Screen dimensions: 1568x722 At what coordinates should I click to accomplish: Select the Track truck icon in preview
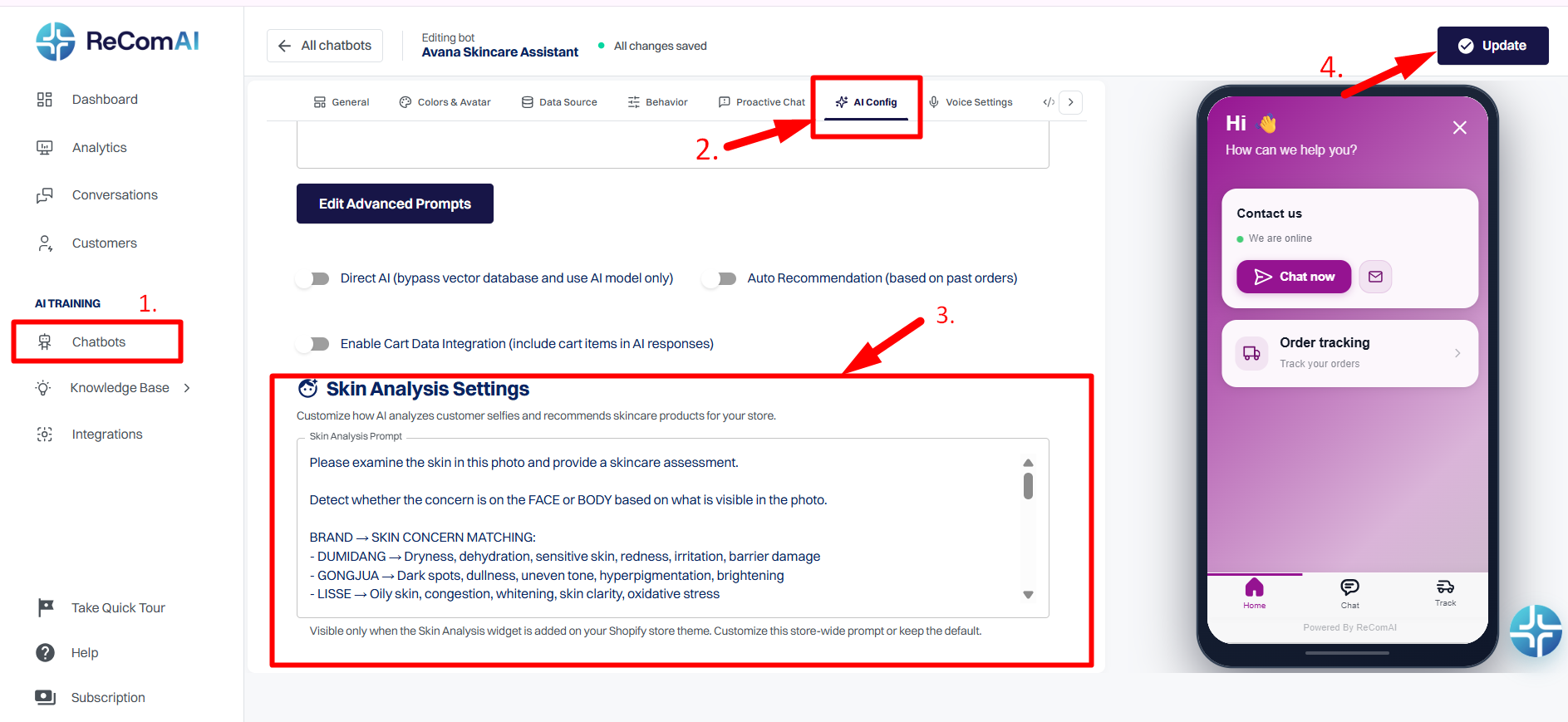[x=1445, y=587]
